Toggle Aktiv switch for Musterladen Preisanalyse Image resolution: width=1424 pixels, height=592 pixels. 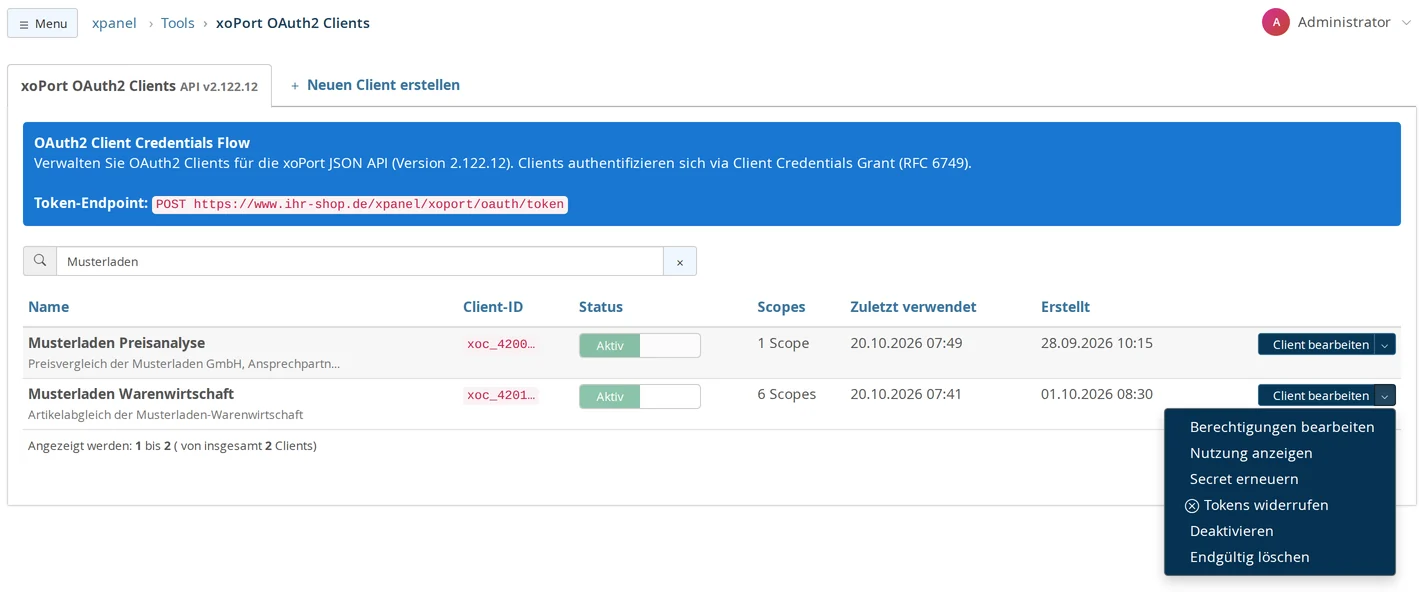pos(640,345)
